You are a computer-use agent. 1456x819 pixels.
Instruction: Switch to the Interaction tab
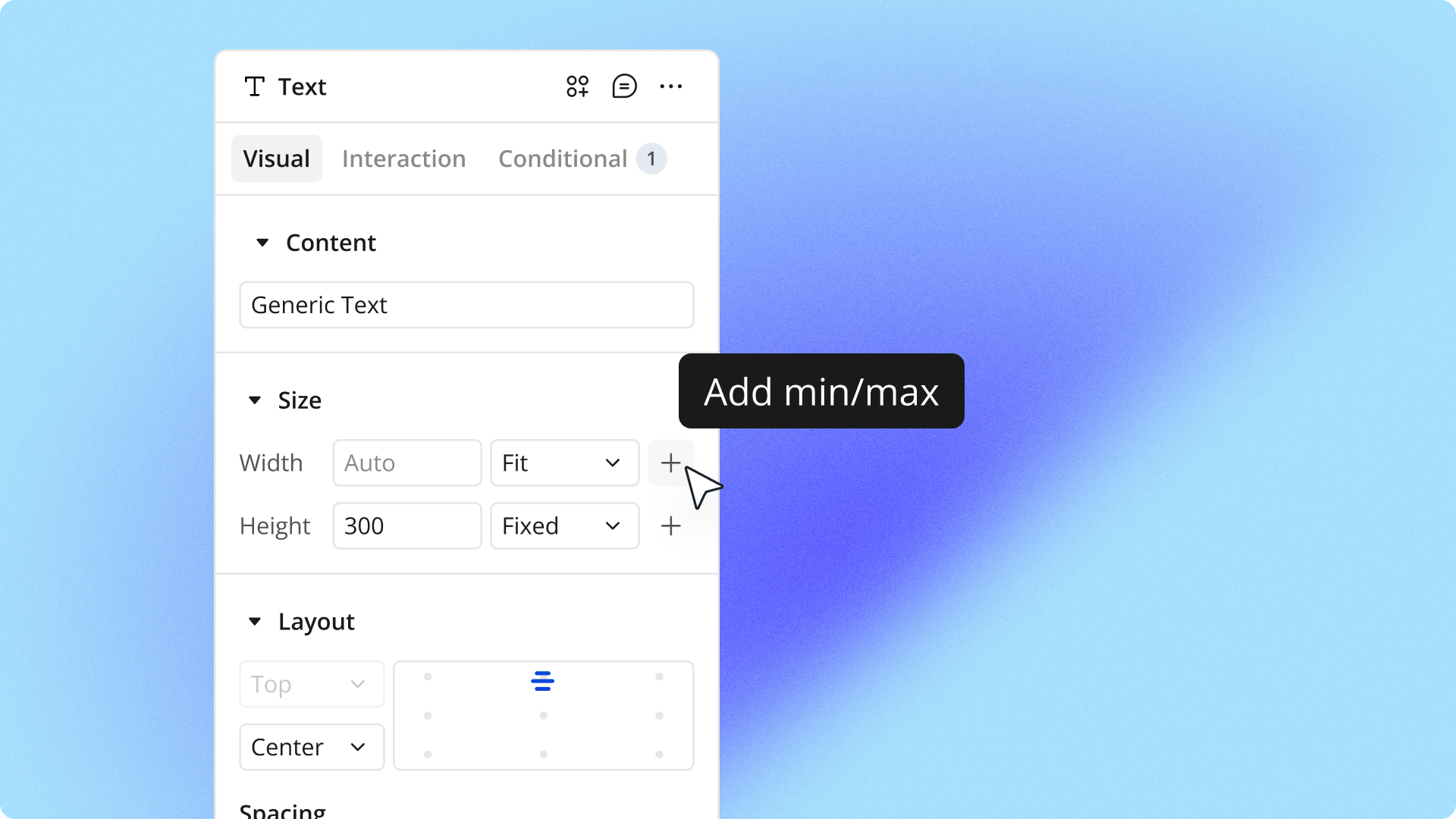[x=404, y=158]
